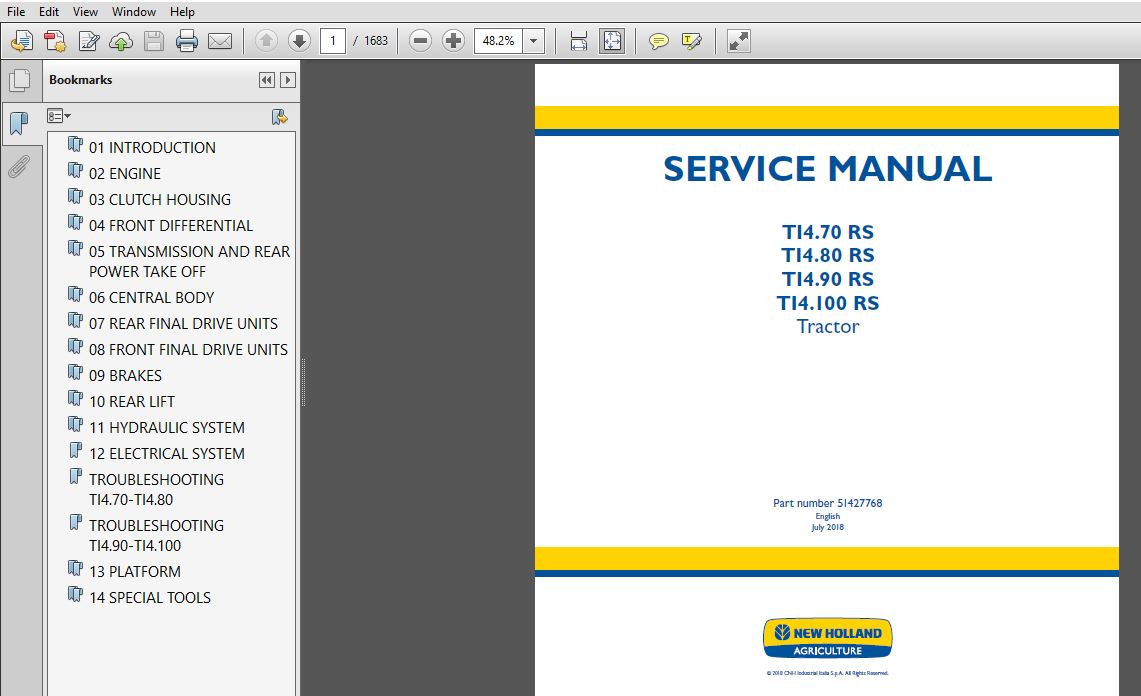Image resolution: width=1141 pixels, height=696 pixels.
Task: Click the TI4.100 RS model text
Action: coord(827,303)
